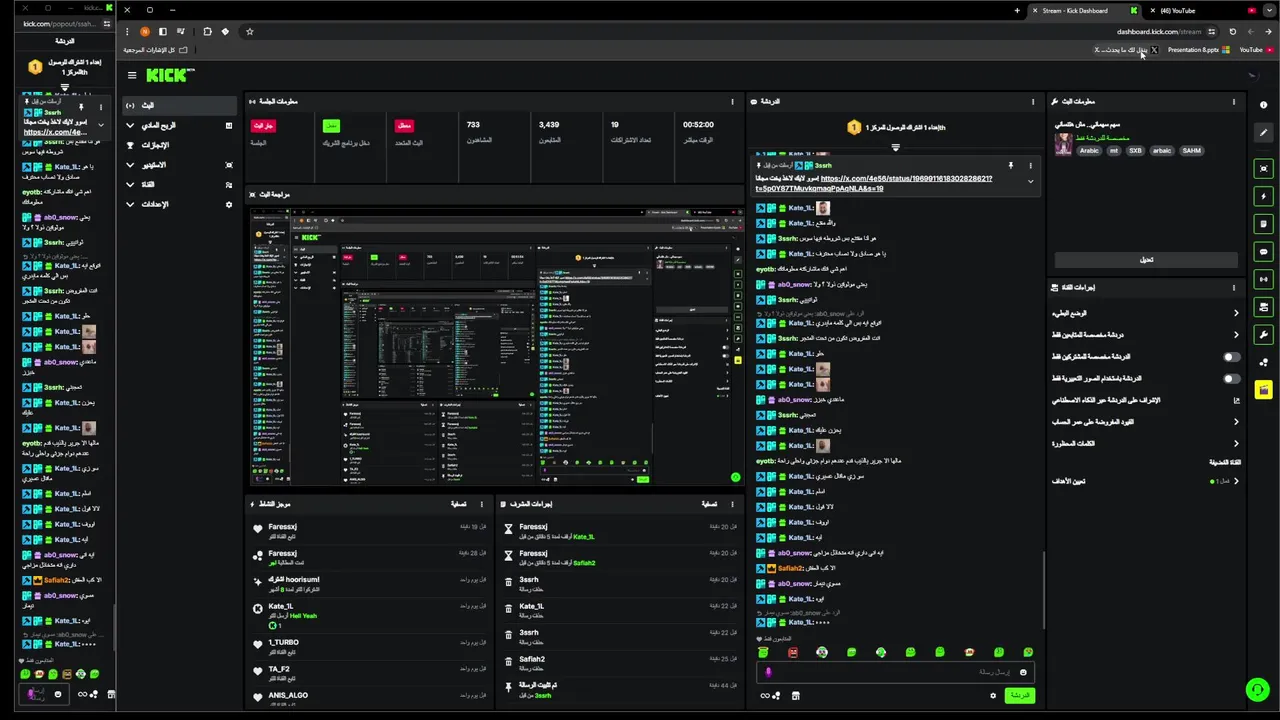Image resolution: width=1280 pixels, height=720 pixels.
Task: Expand account age restrictions option
Action: pos(1145,422)
